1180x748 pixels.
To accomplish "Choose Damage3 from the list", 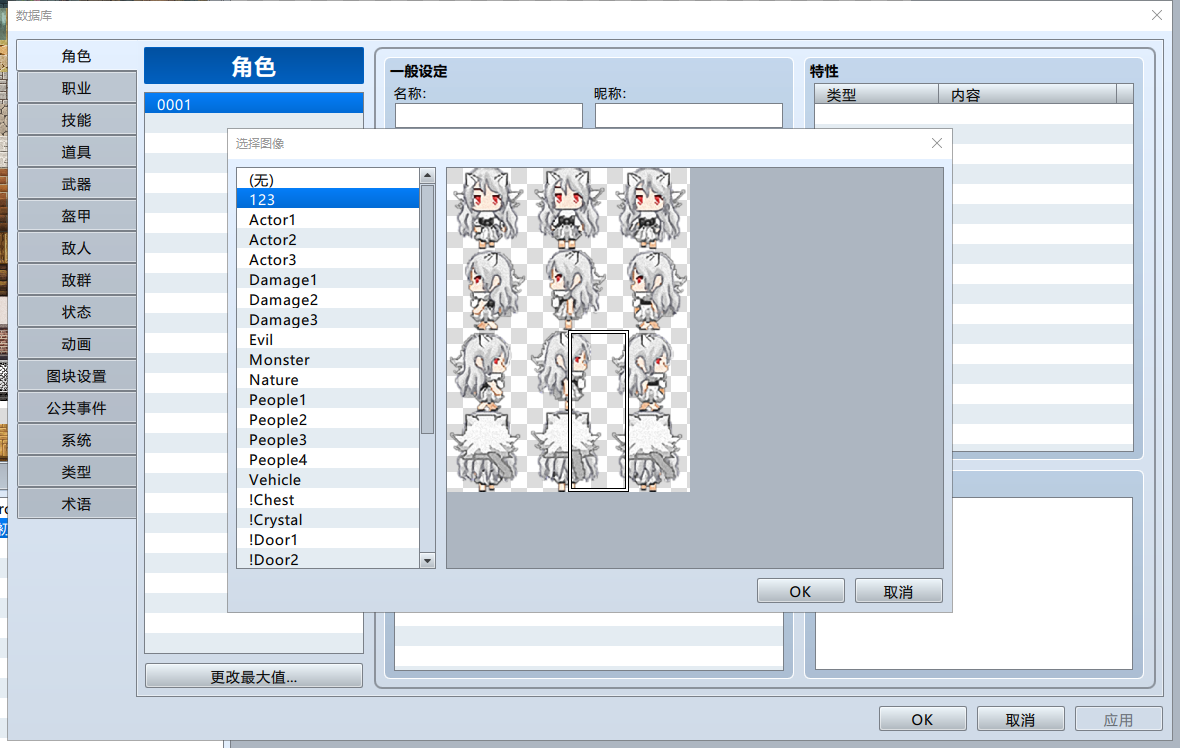I will pos(328,320).
